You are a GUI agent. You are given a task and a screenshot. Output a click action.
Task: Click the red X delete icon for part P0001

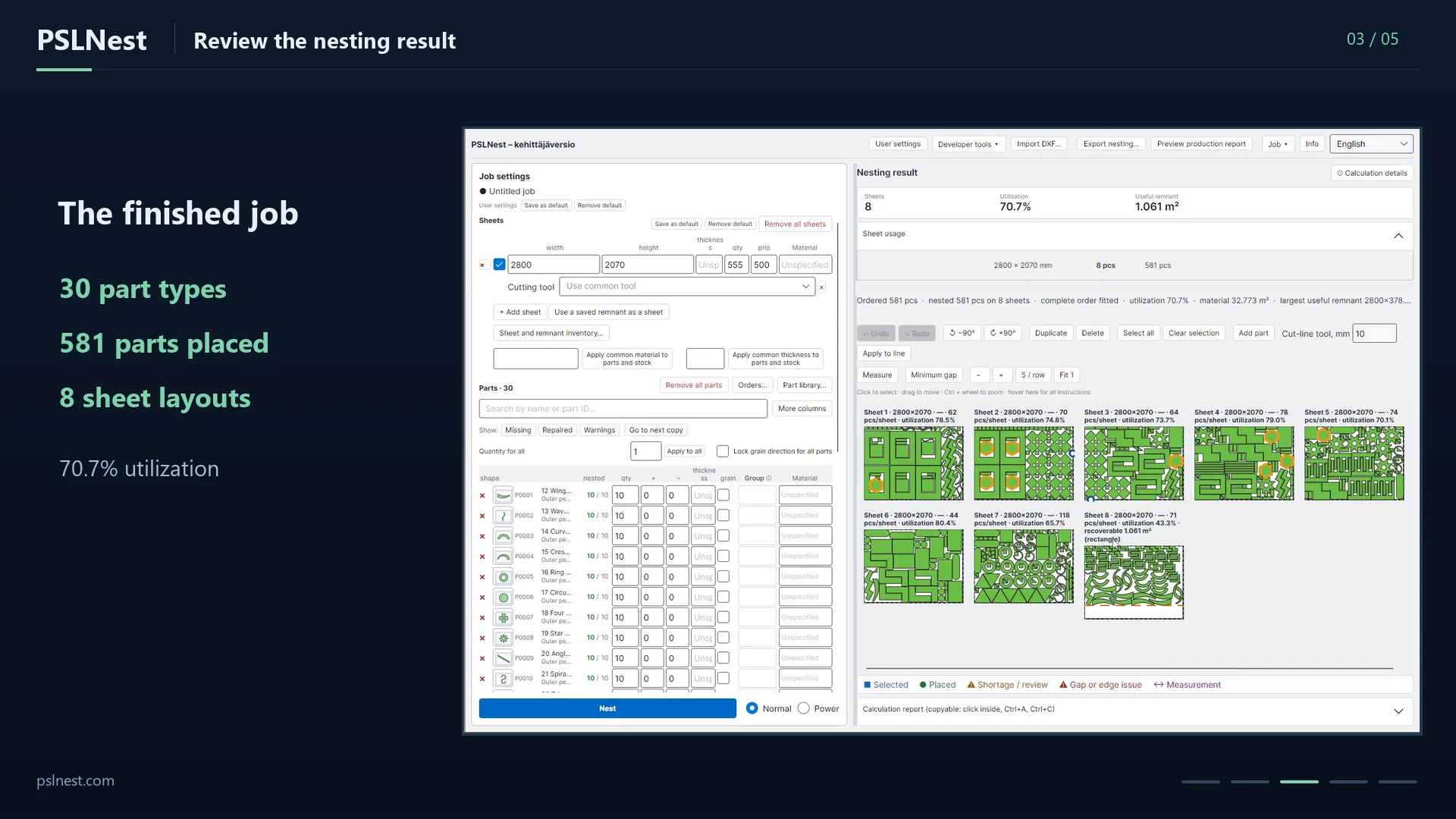point(482,496)
